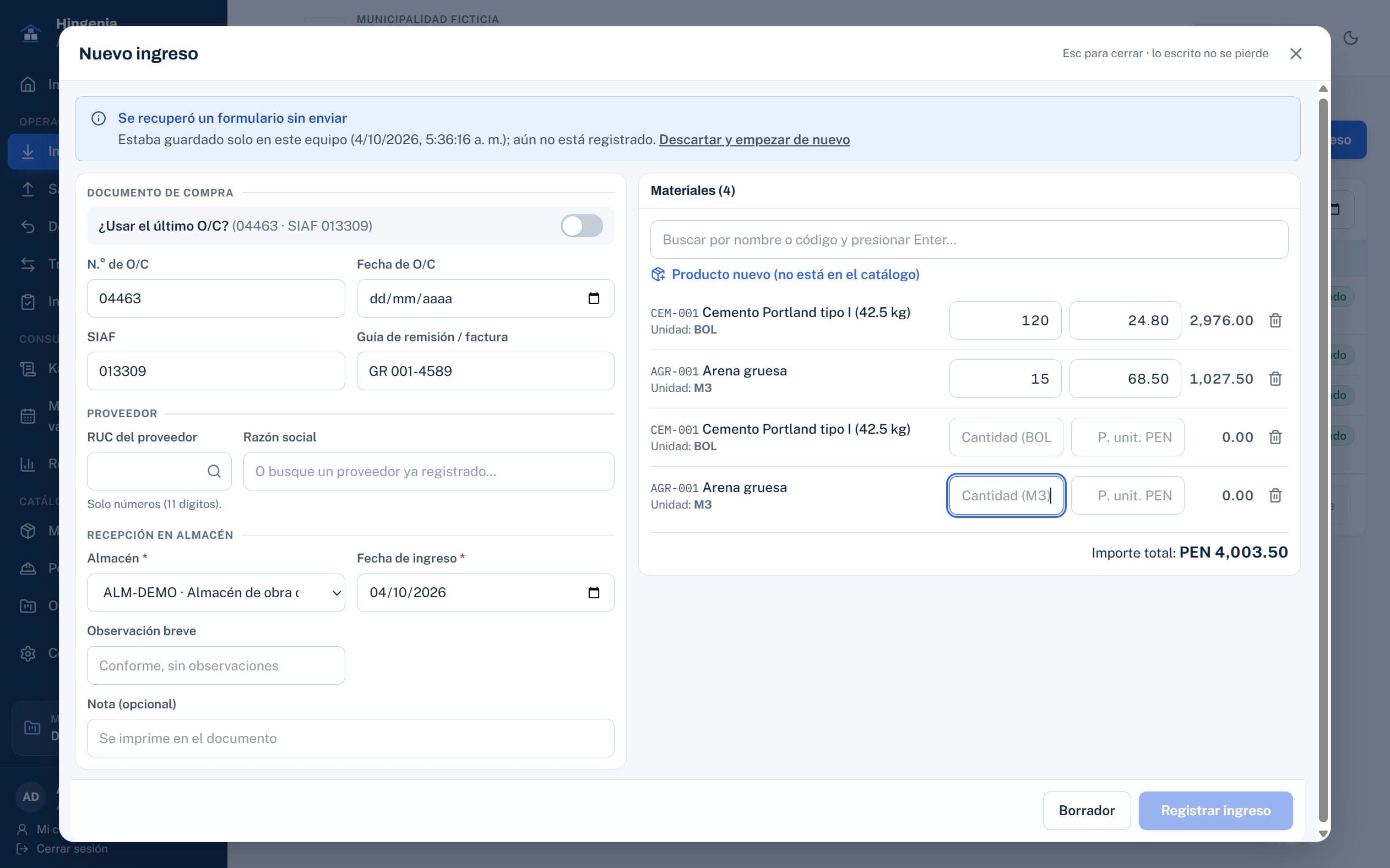Click the quantity field showing 120
The height and width of the screenshot is (868, 1390).
coord(1005,320)
